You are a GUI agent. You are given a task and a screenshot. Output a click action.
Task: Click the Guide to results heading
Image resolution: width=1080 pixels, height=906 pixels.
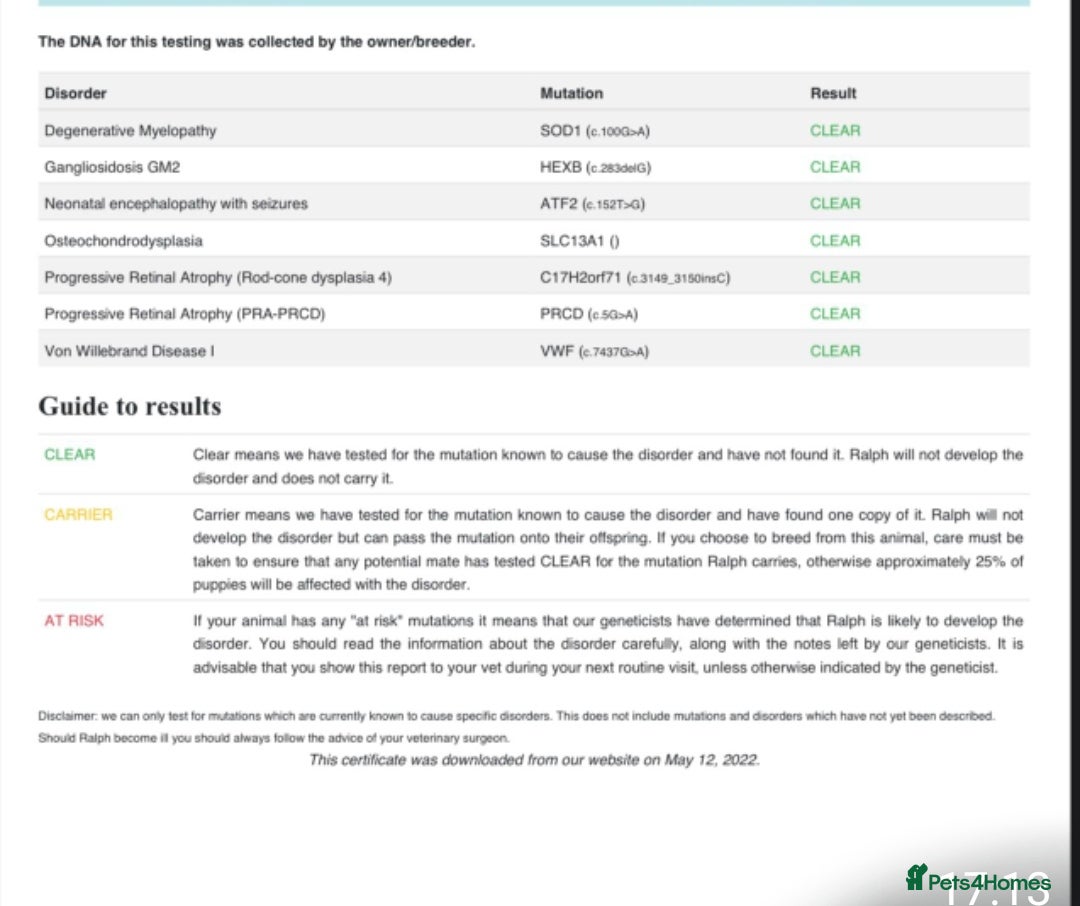click(129, 406)
